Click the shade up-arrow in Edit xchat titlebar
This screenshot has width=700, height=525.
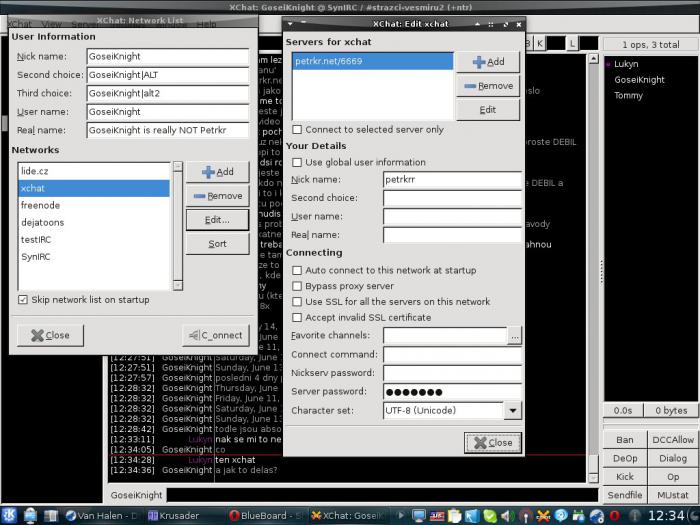(478, 24)
